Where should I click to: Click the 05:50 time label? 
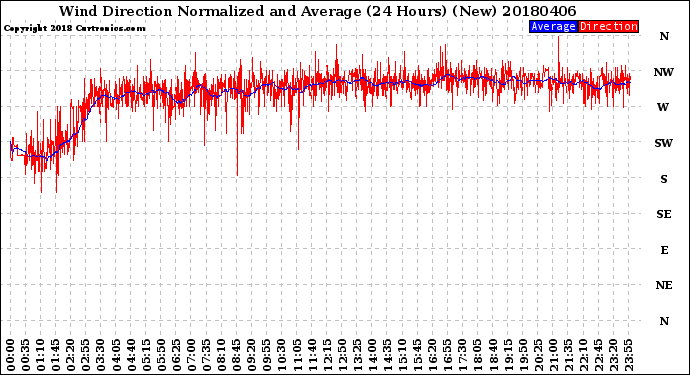pyautogui.click(x=161, y=355)
